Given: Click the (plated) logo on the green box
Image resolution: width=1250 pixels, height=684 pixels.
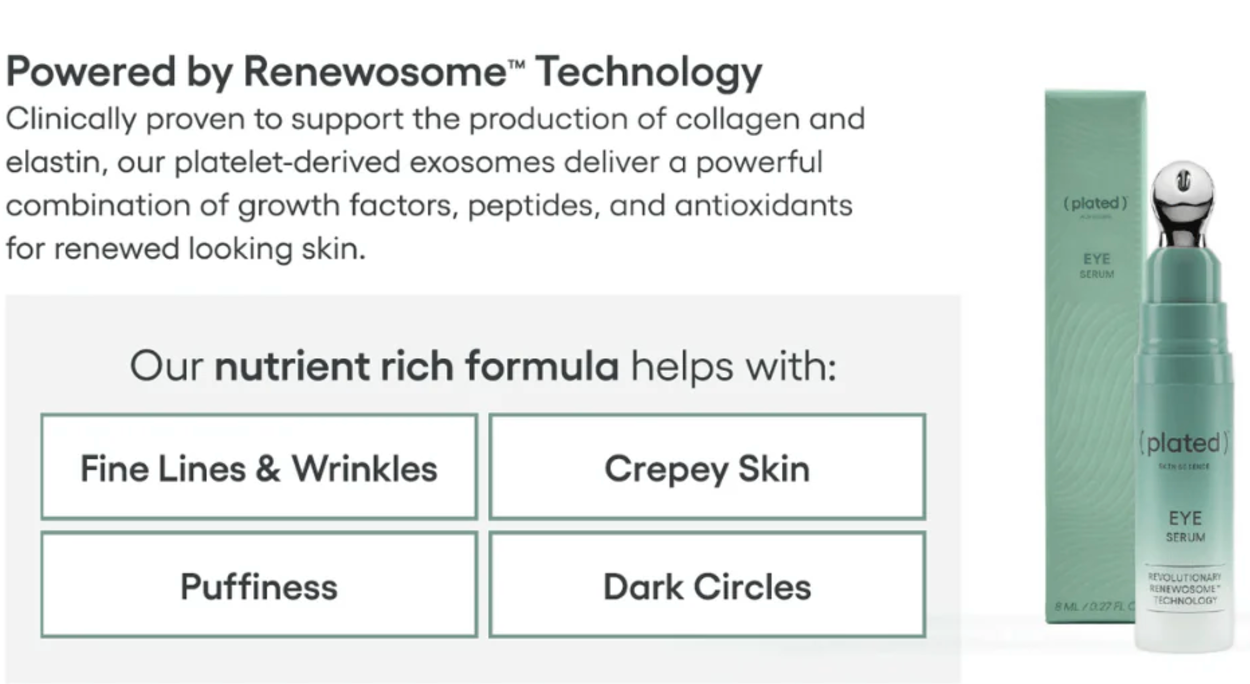Looking at the screenshot, I should (x=1096, y=204).
